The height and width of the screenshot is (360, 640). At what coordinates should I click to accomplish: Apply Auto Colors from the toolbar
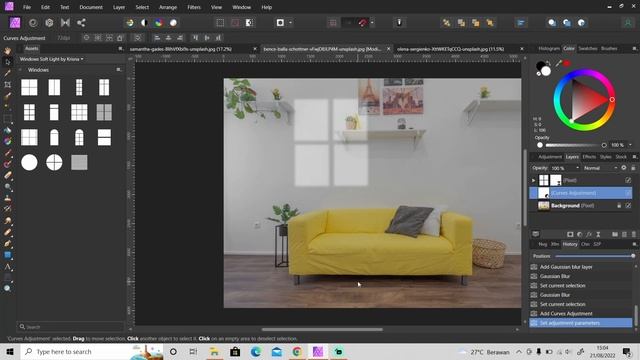(x=159, y=23)
